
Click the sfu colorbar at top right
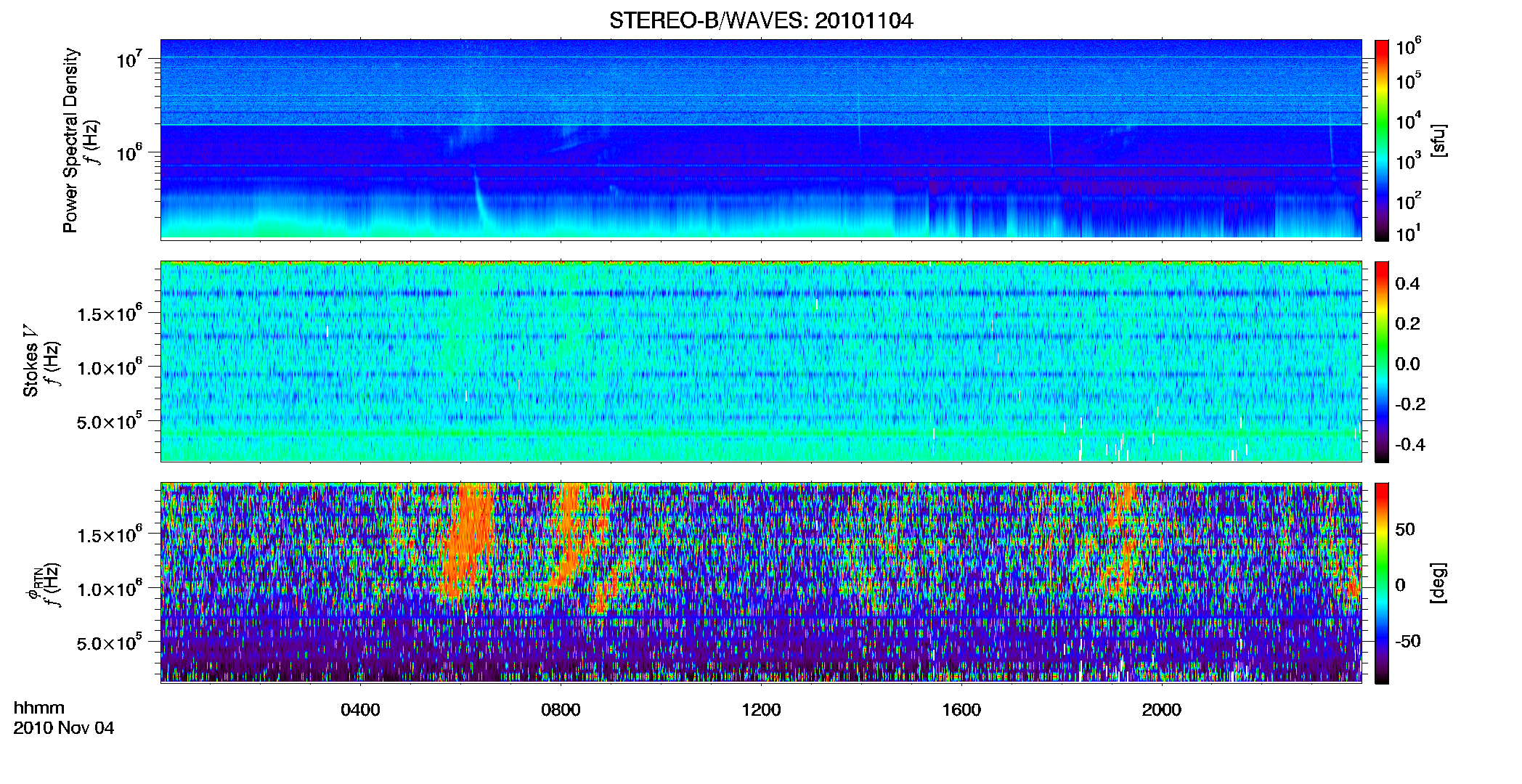pos(1382,140)
